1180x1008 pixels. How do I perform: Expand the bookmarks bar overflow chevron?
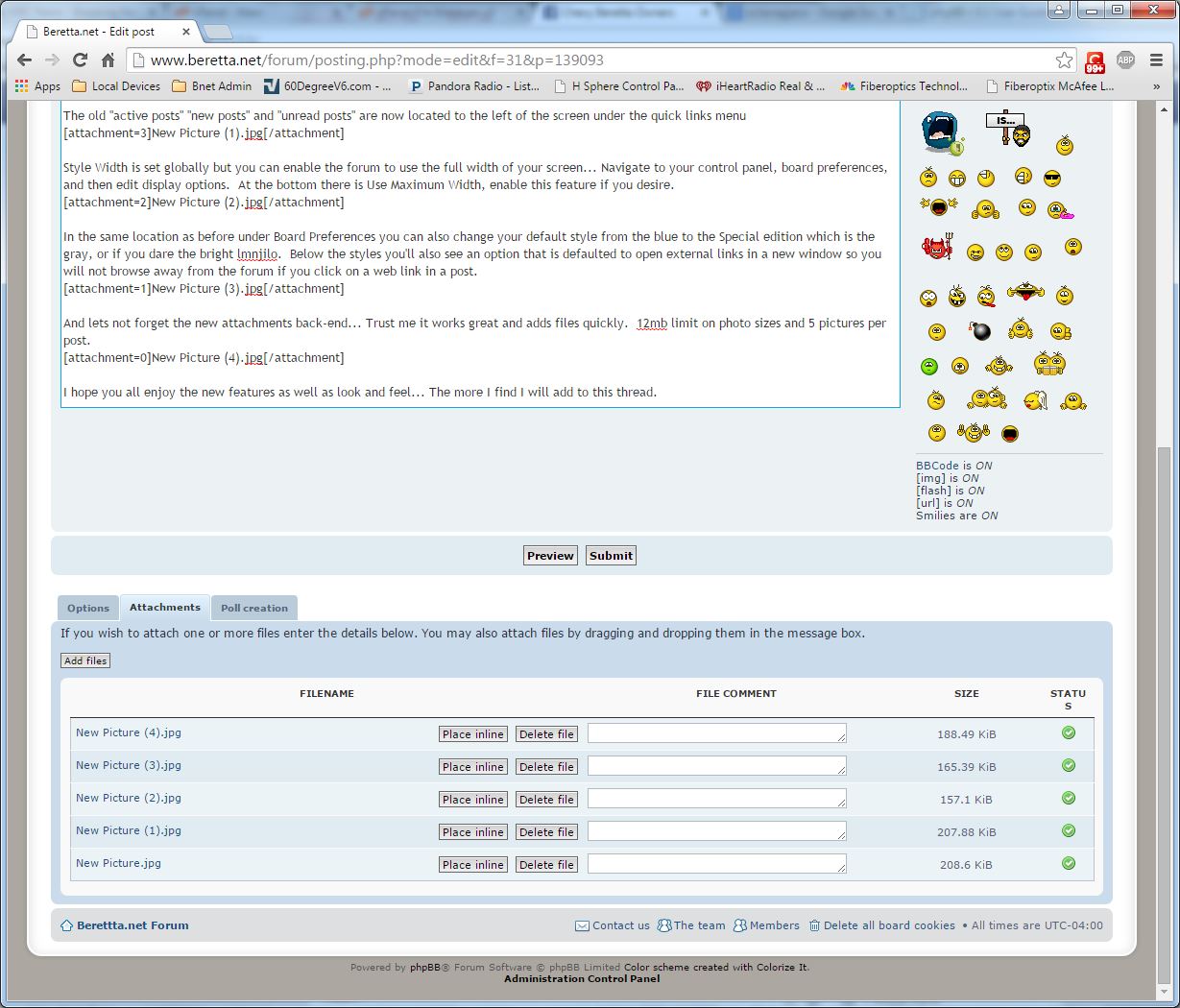[x=1156, y=86]
